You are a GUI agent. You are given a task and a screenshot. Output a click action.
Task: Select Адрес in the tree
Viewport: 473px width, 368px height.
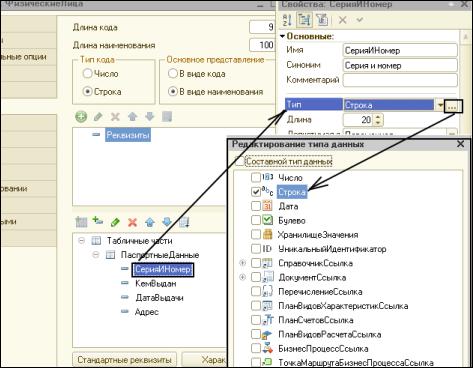click(147, 312)
